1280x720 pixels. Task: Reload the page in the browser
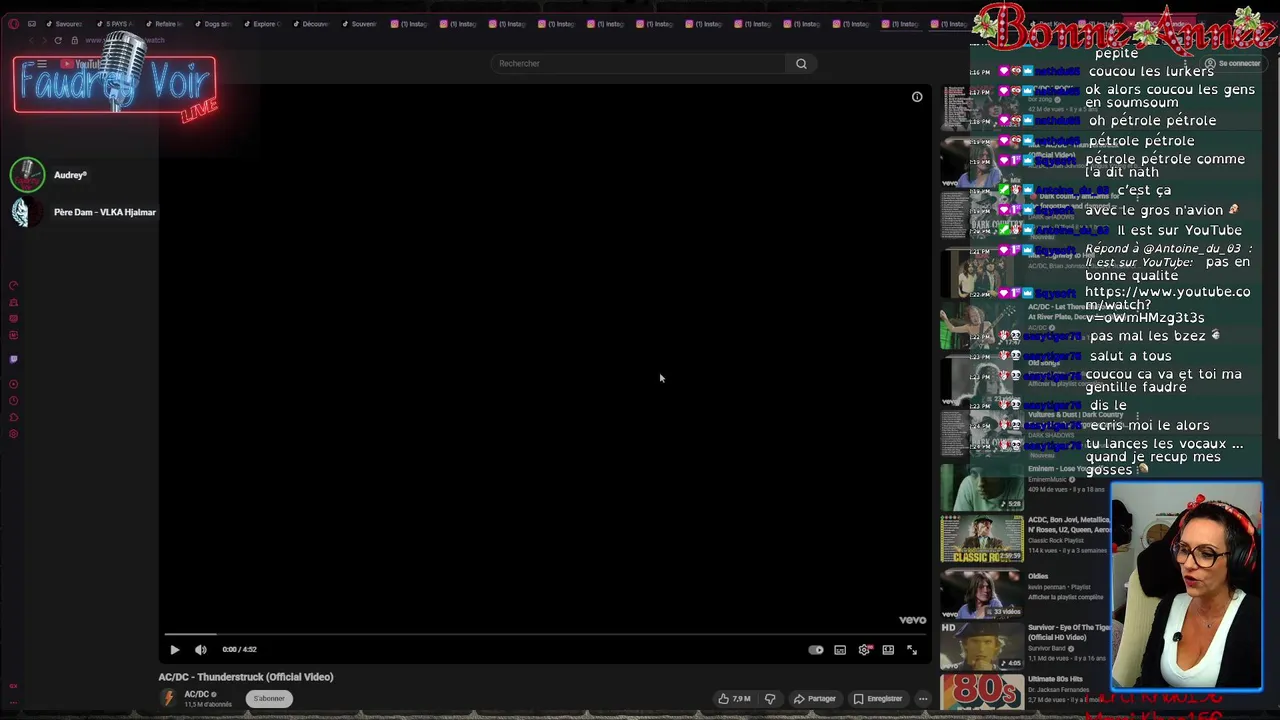click(x=58, y=40)
